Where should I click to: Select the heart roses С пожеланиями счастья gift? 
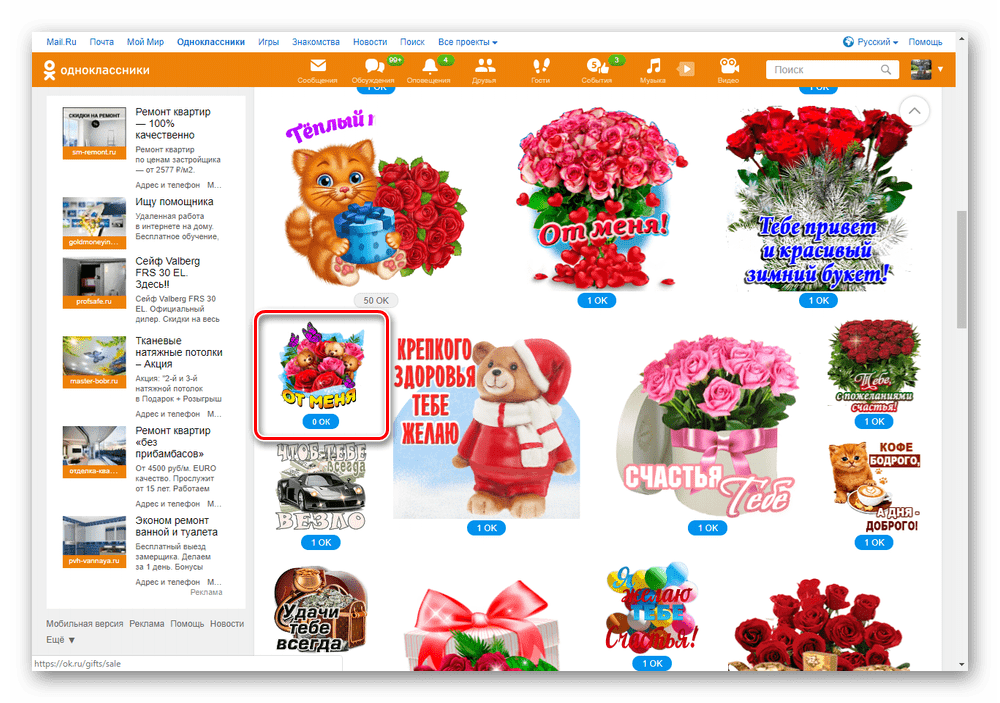[874, 366]
